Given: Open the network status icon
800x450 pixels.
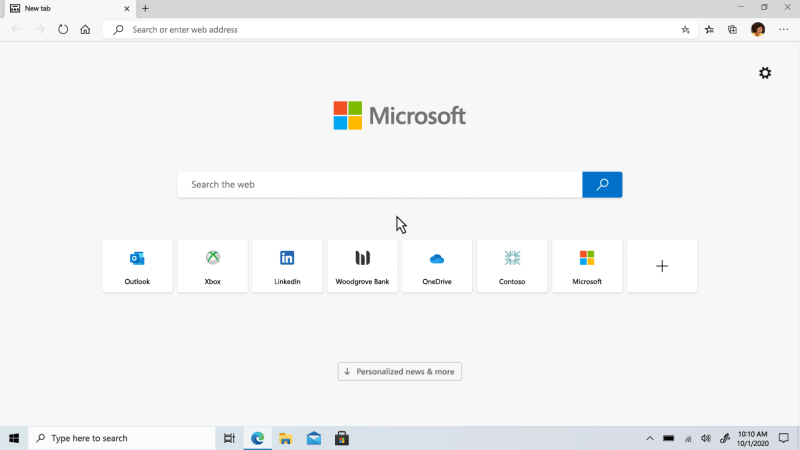Looking at the screenshot, I should tap(688, 438).
